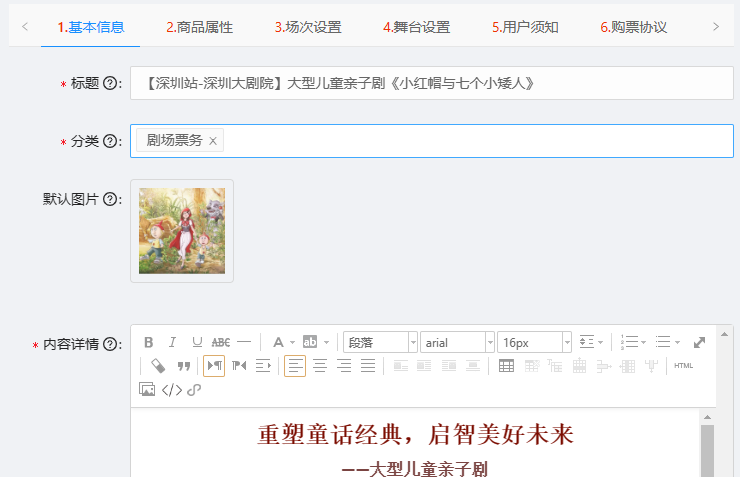Center align the text
The image size is (740, 477).
pos(320,366)
